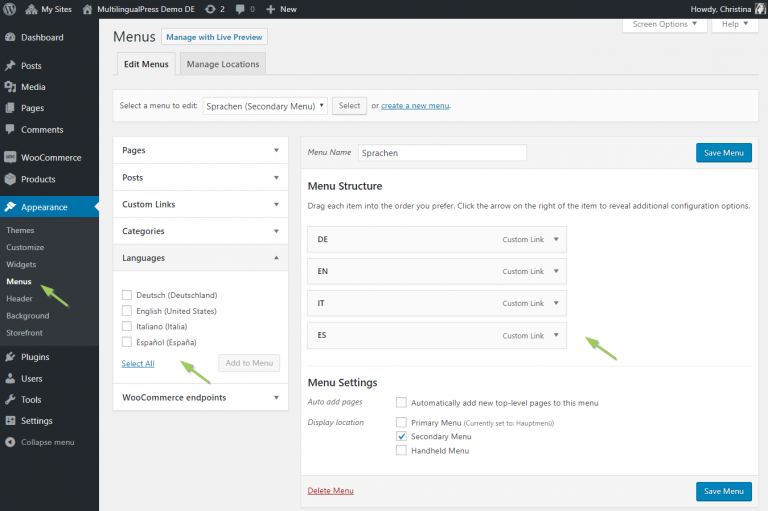This screenshot has width=768, height=511.
Task: Open Media library icon in sidebar
Action: tap(10, 87)
